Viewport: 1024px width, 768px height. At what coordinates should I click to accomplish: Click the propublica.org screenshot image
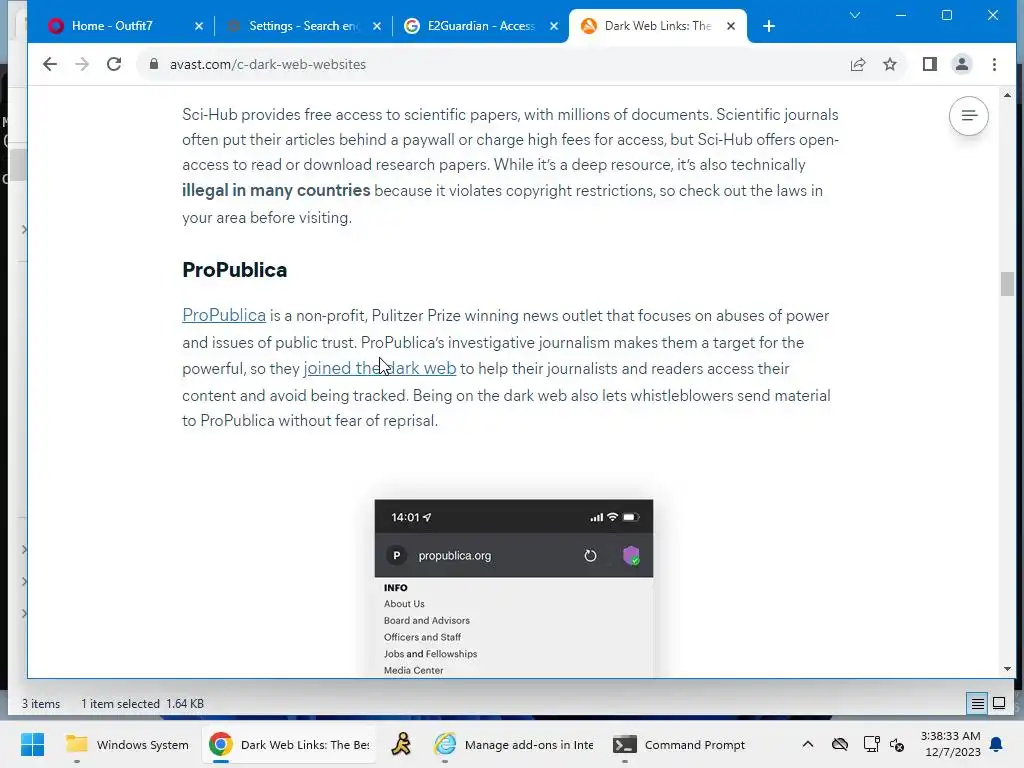pos(514,588)
